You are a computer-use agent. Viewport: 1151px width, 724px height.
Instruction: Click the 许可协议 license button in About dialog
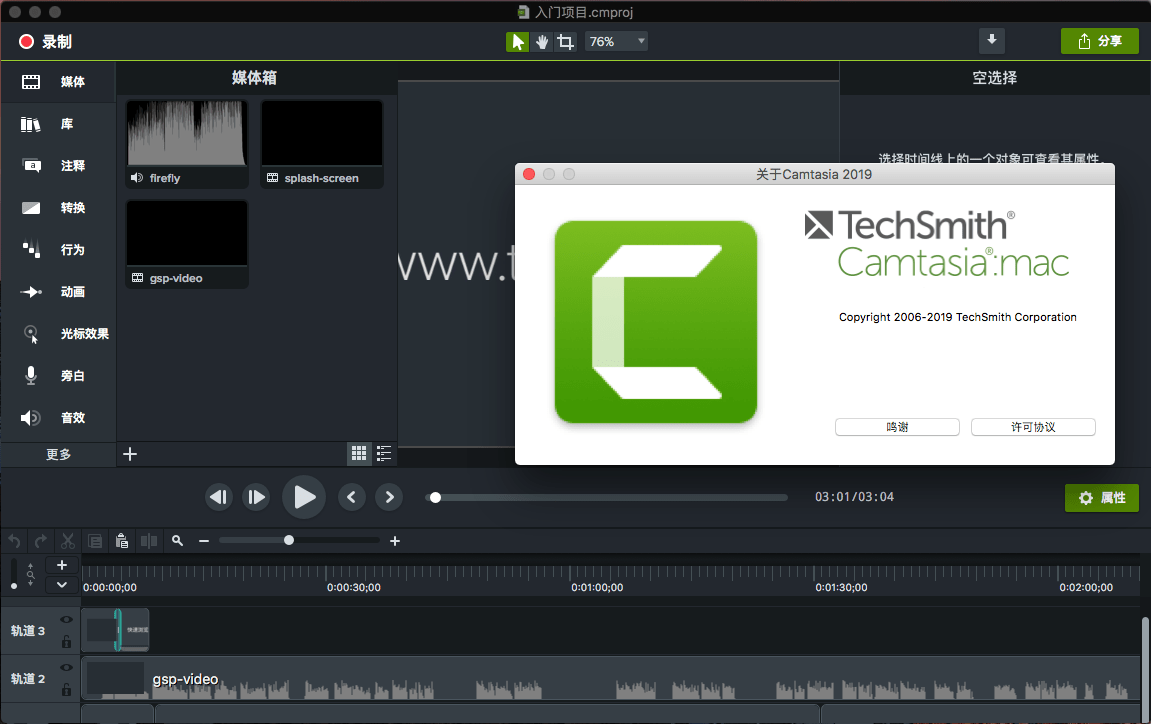tap(1033, 427)
